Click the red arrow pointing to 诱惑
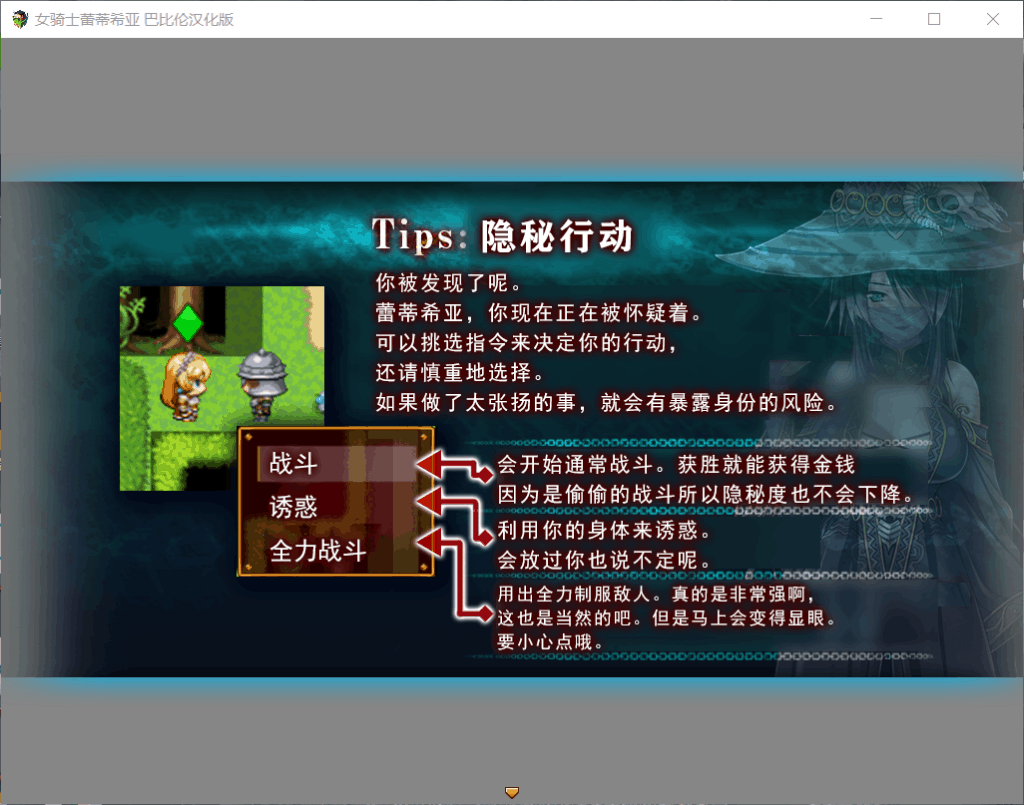 click(x=431, y=502)
